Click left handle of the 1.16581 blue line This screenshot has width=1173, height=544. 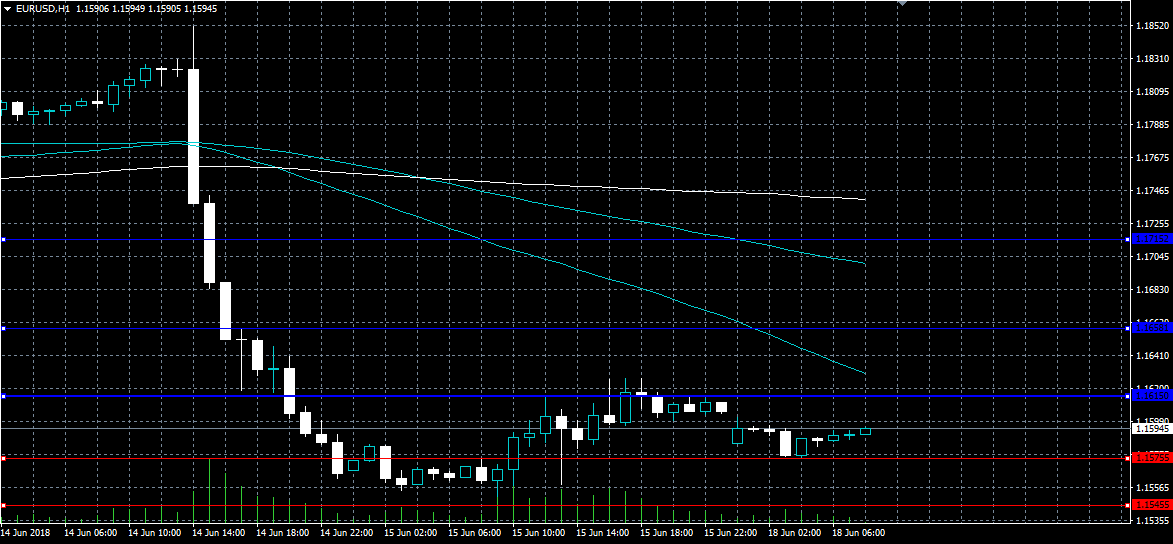[3, 328]
